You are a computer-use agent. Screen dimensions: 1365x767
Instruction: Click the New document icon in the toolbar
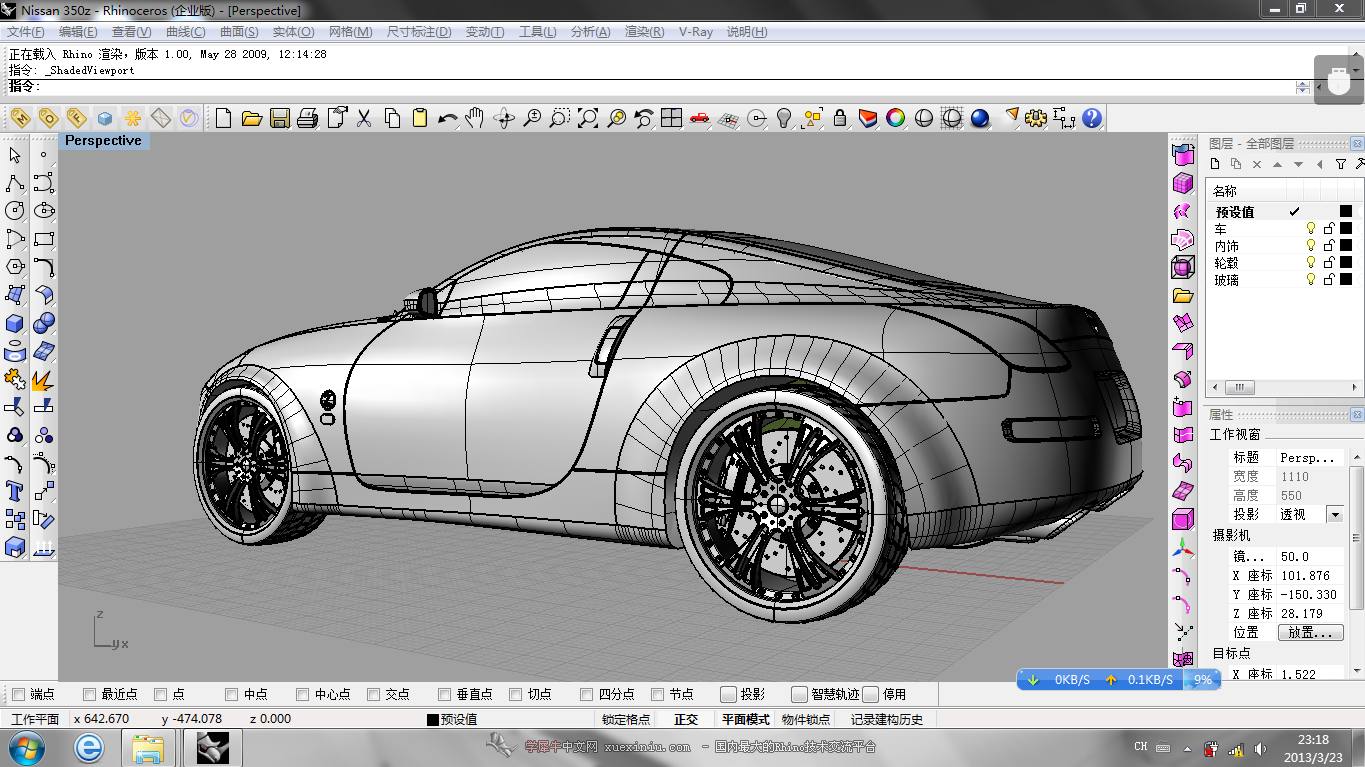click(x=224, y=118)
